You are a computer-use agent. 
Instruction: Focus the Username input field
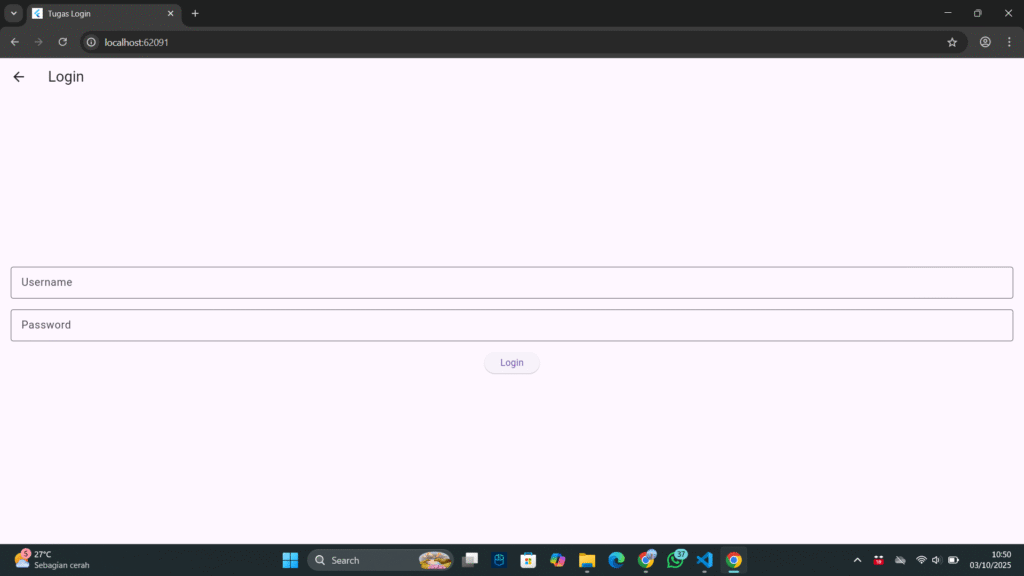point(511,283)
